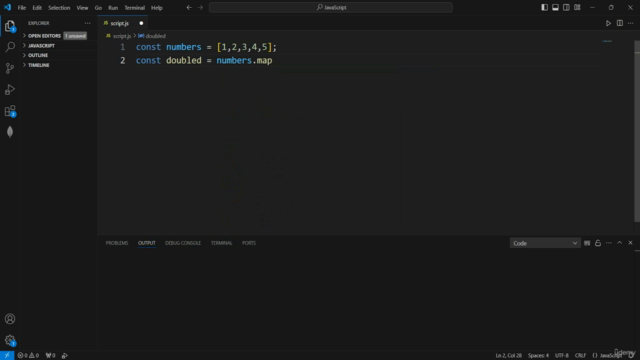Switch to the Ports tab

point(249,243)
